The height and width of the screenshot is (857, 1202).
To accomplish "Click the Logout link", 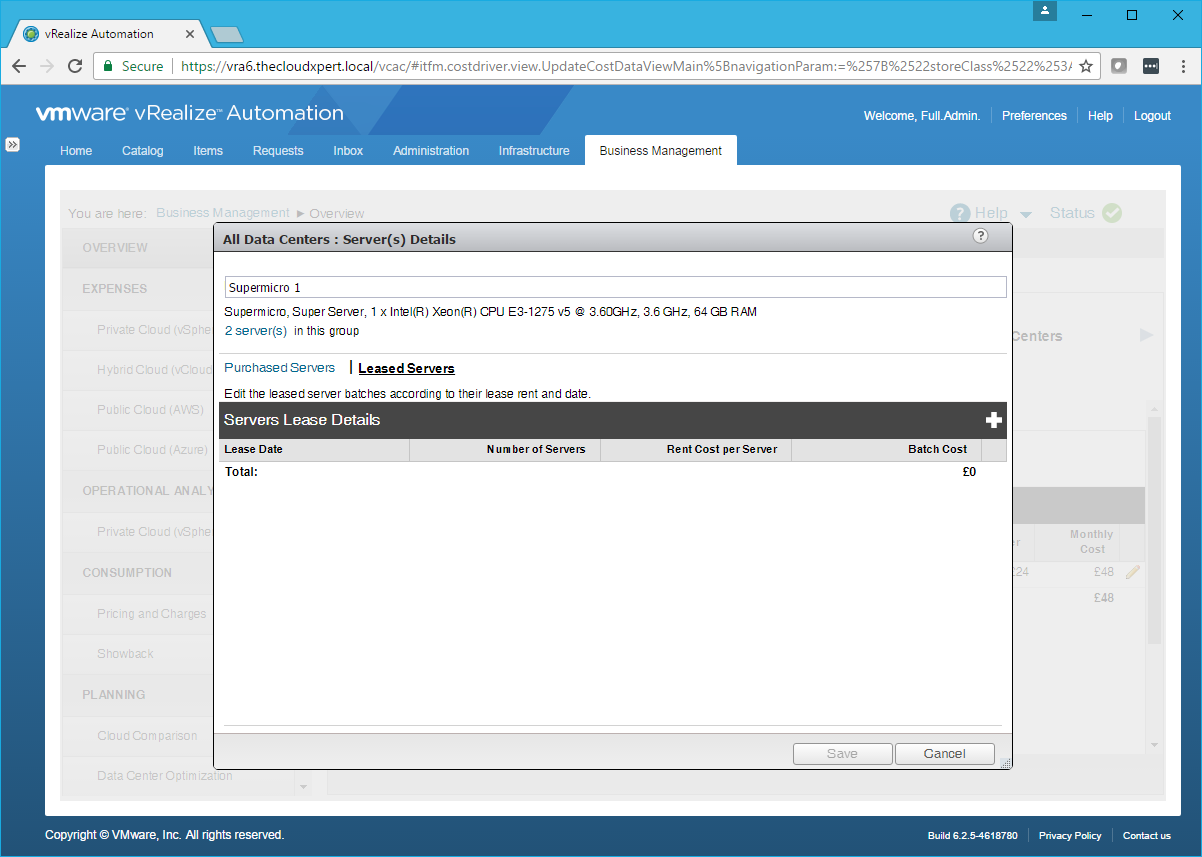I will point(1152,116).
